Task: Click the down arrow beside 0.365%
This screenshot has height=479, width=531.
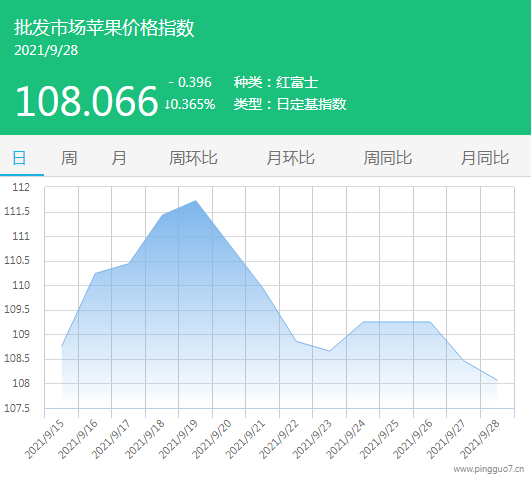Action: click(x=167, y=104)
